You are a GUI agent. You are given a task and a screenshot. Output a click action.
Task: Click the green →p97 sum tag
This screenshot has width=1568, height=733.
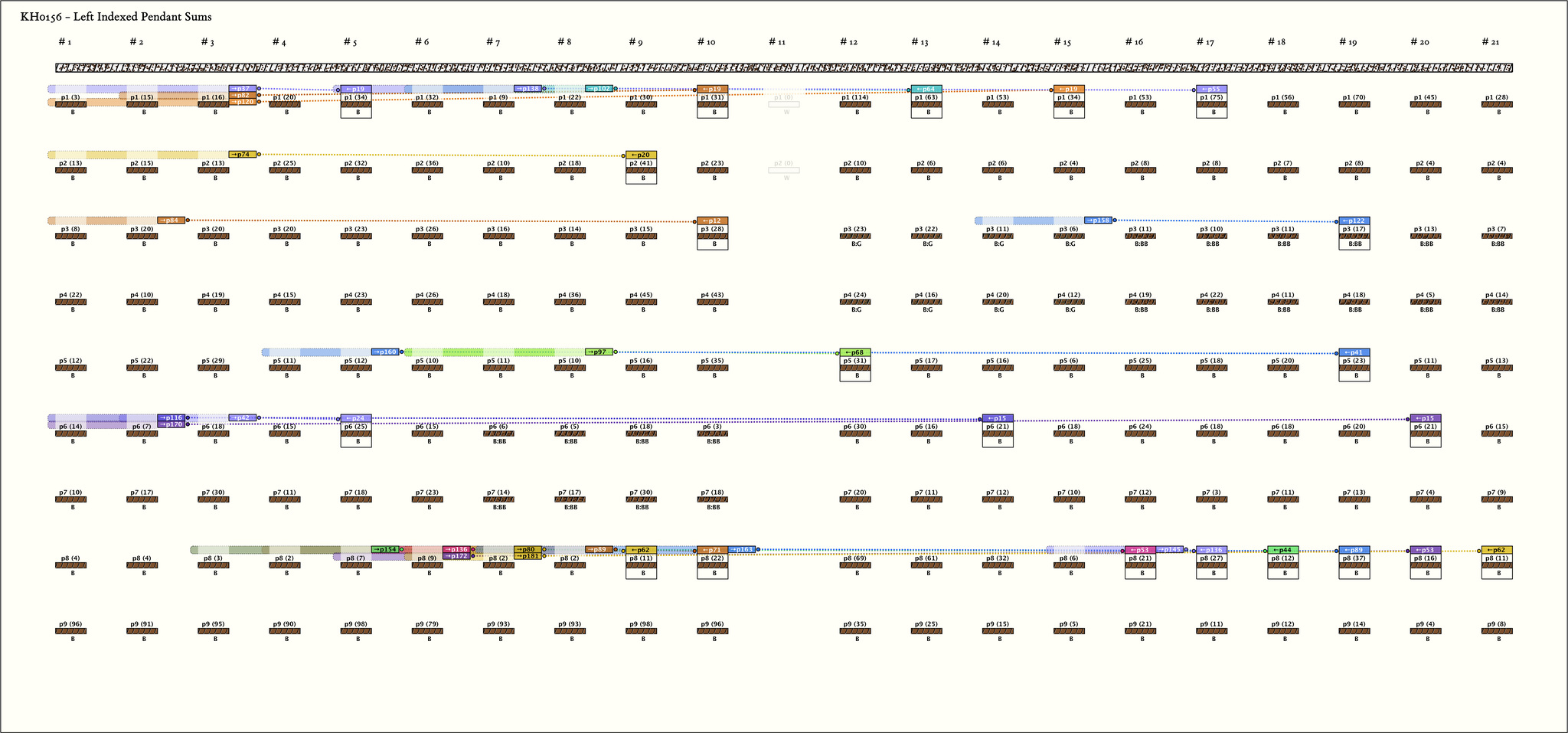[x=599, y=352]
